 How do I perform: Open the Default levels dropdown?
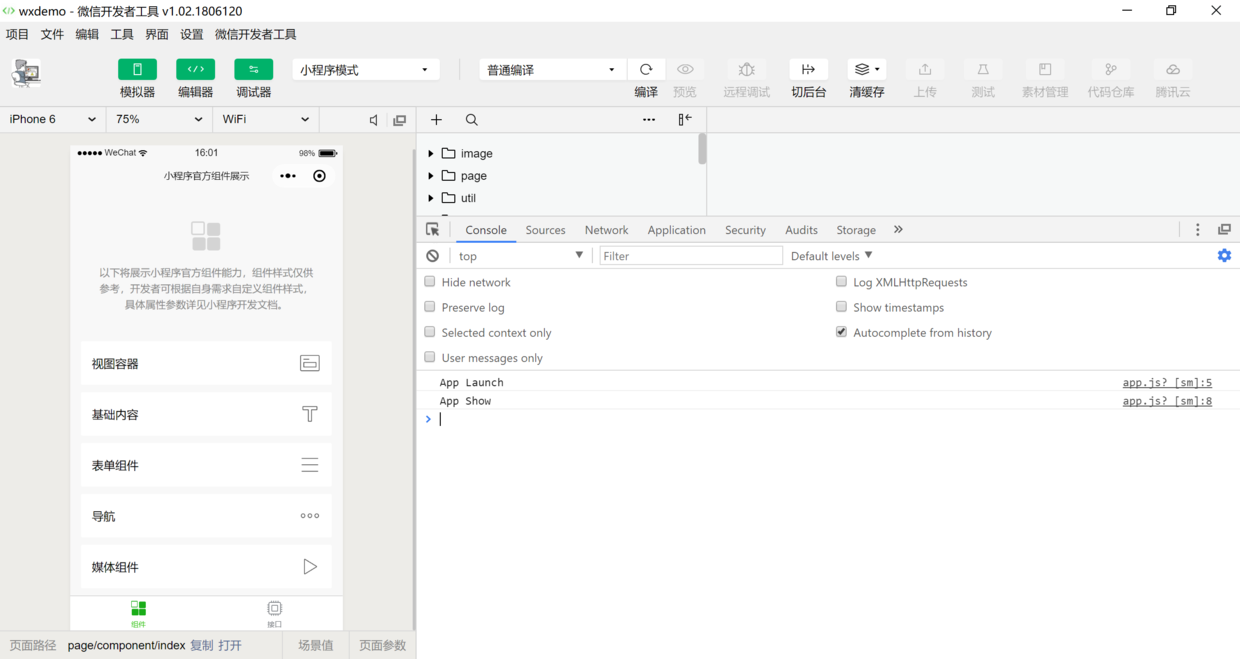point(832,256)
